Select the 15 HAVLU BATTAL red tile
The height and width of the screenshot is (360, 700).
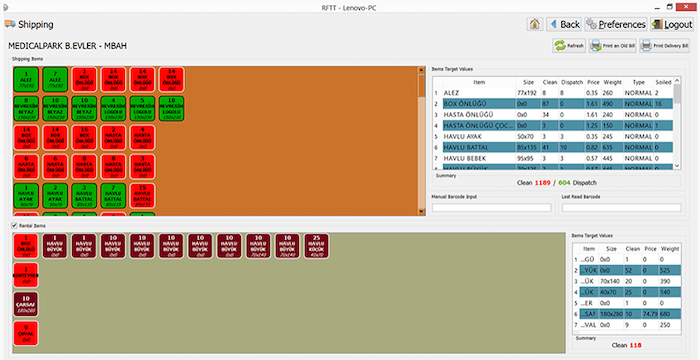[x=142, y=196]
